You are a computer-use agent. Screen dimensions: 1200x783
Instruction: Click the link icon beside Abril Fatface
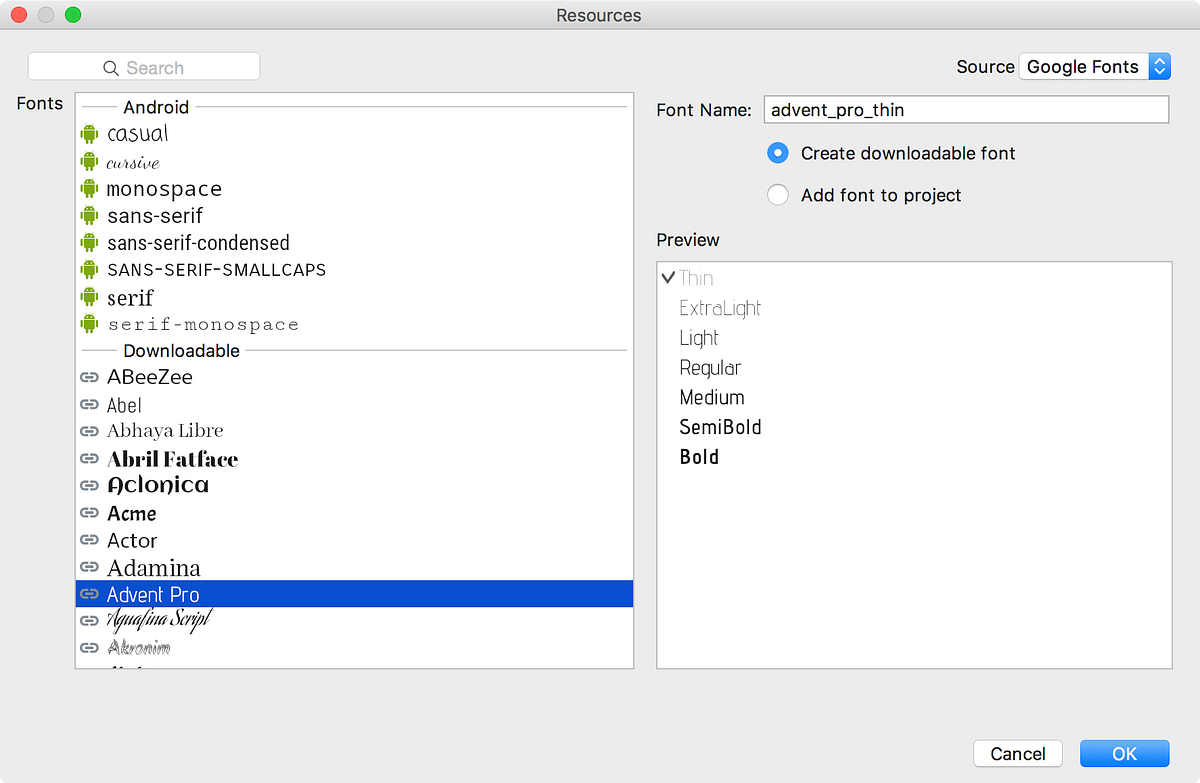[x=90, y=459]
